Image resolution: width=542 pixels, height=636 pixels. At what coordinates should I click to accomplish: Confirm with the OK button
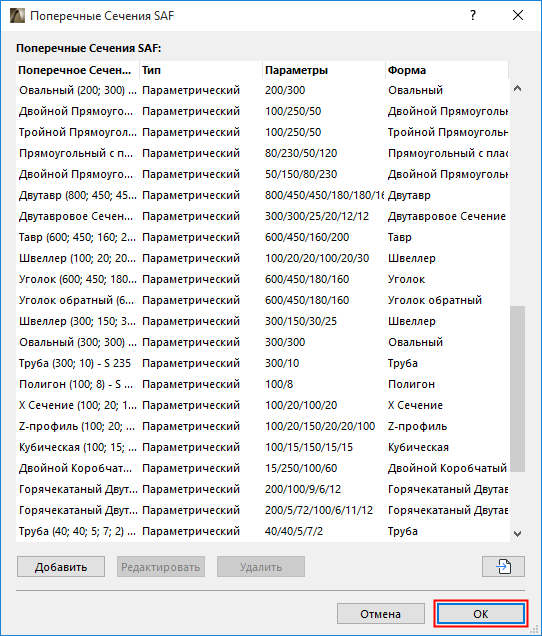tap(481, 614)
